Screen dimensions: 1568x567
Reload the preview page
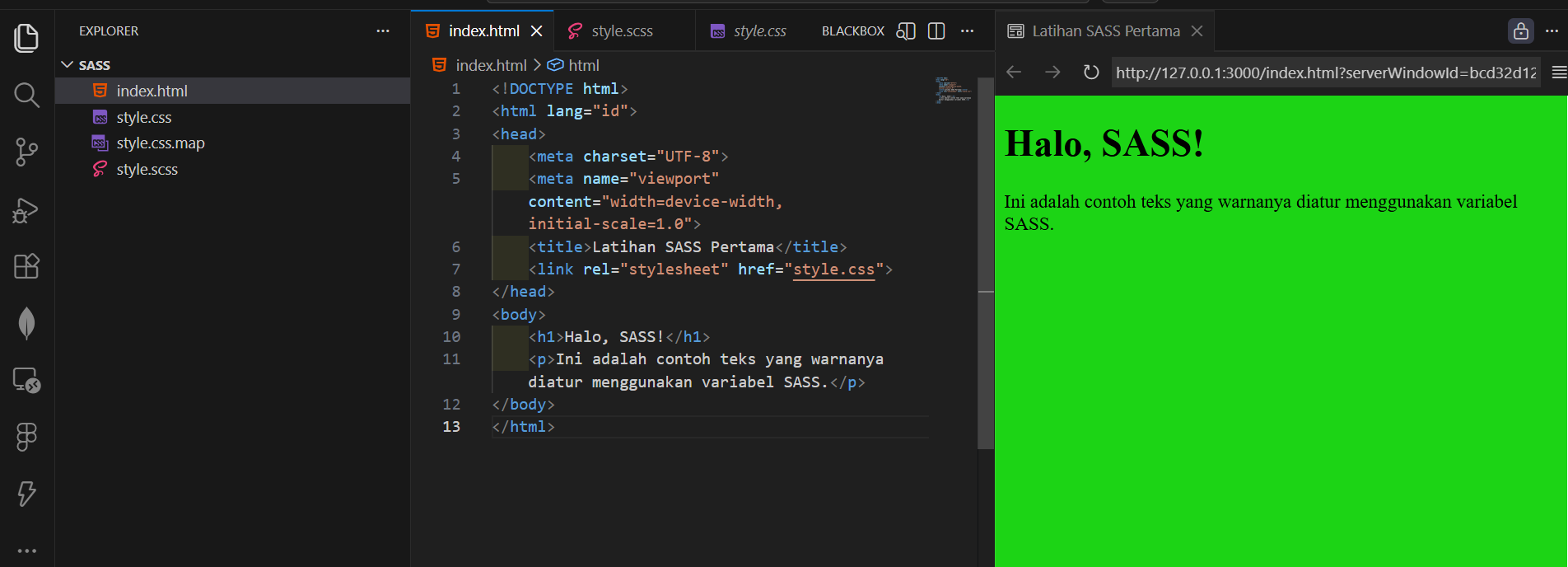(1091, 73)
